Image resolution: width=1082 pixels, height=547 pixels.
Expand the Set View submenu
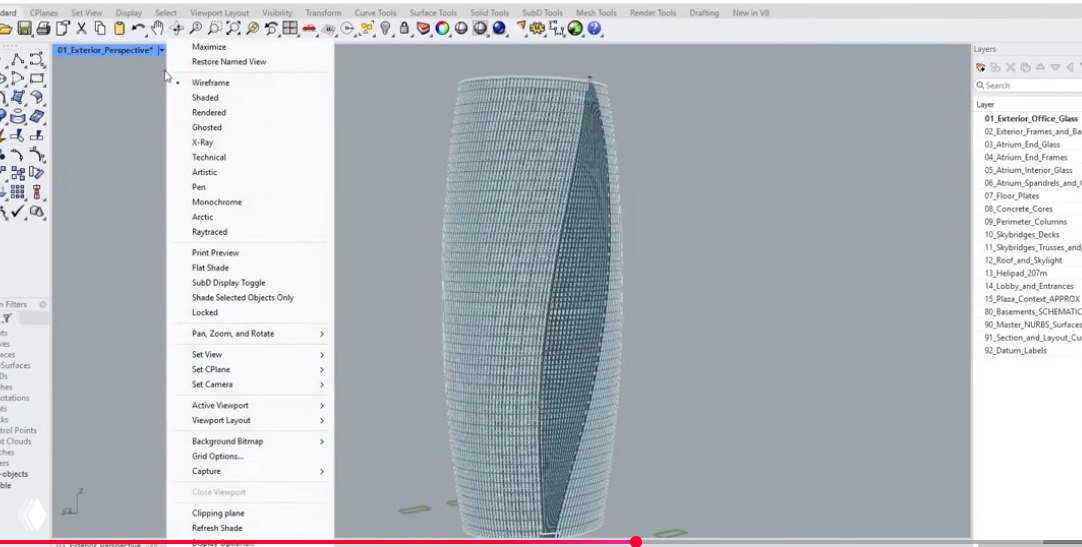point(250,355)
